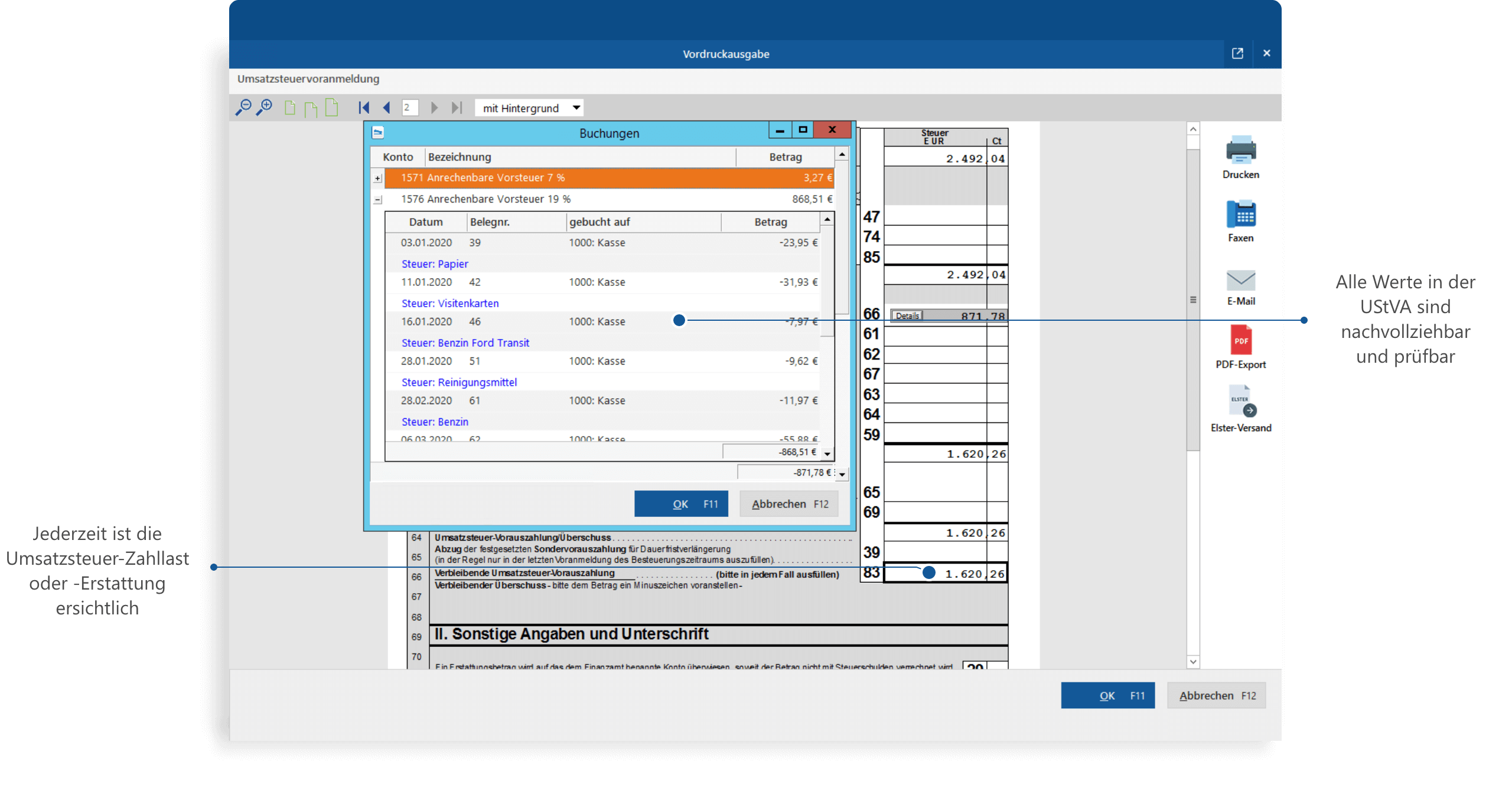This screenshot has height=807, width=1512.
Task: Select booking row dated 11.01.2020
Action: pyautogui.click(x=602, y=282)
